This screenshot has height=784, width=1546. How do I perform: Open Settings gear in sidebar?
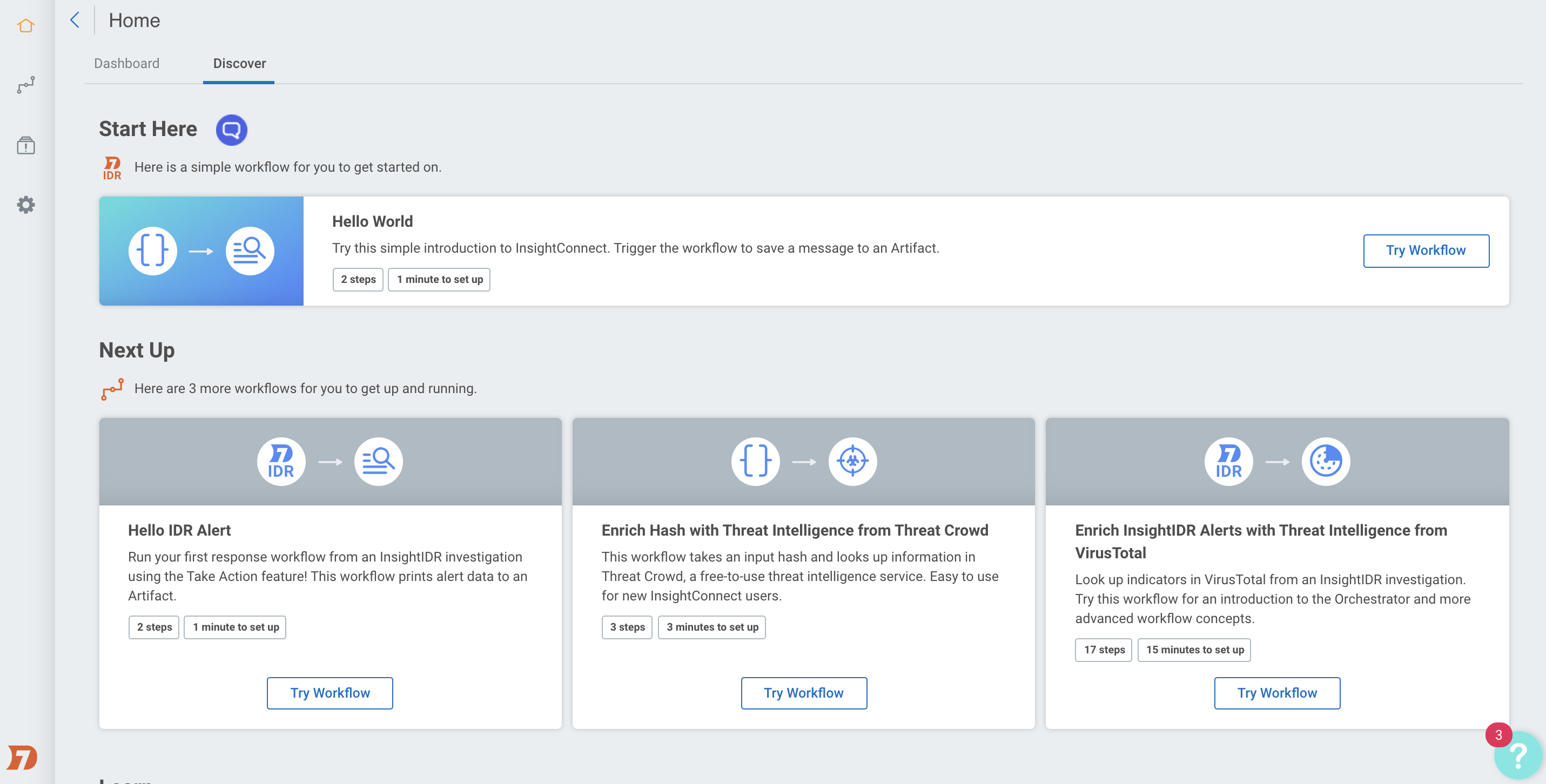point(26,205)
